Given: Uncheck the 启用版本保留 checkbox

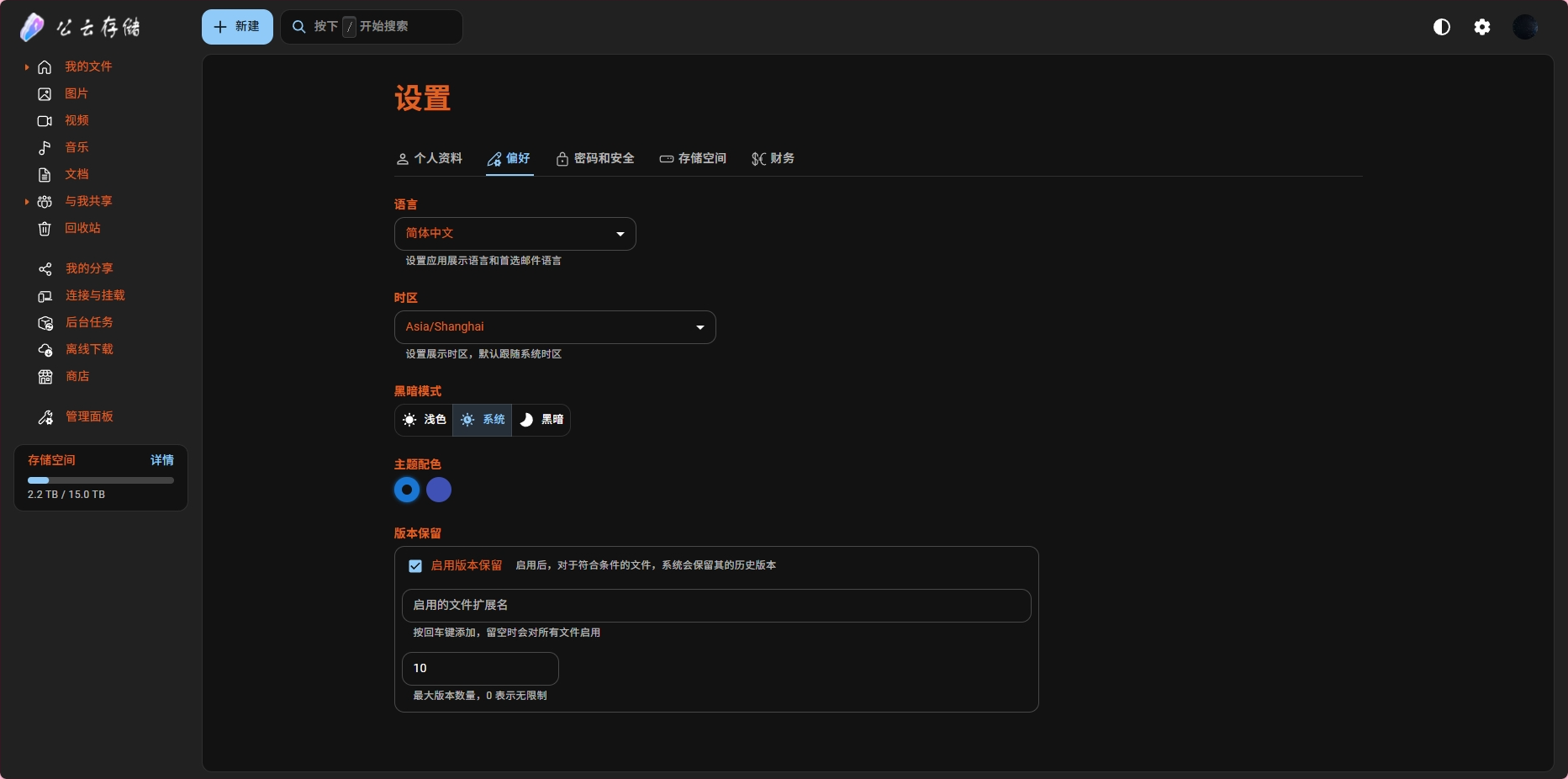Looking at the screenshot, I should click(415, 566).
